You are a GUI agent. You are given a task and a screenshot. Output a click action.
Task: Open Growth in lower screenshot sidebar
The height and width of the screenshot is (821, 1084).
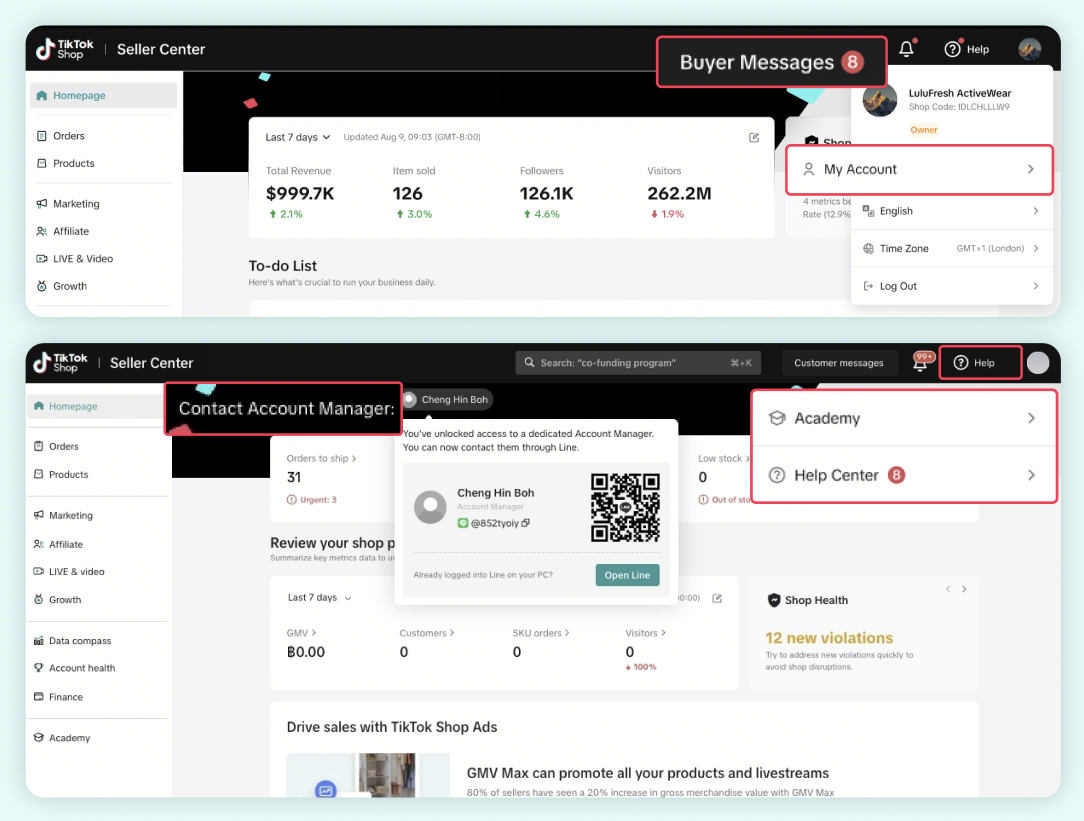(57, 600)
